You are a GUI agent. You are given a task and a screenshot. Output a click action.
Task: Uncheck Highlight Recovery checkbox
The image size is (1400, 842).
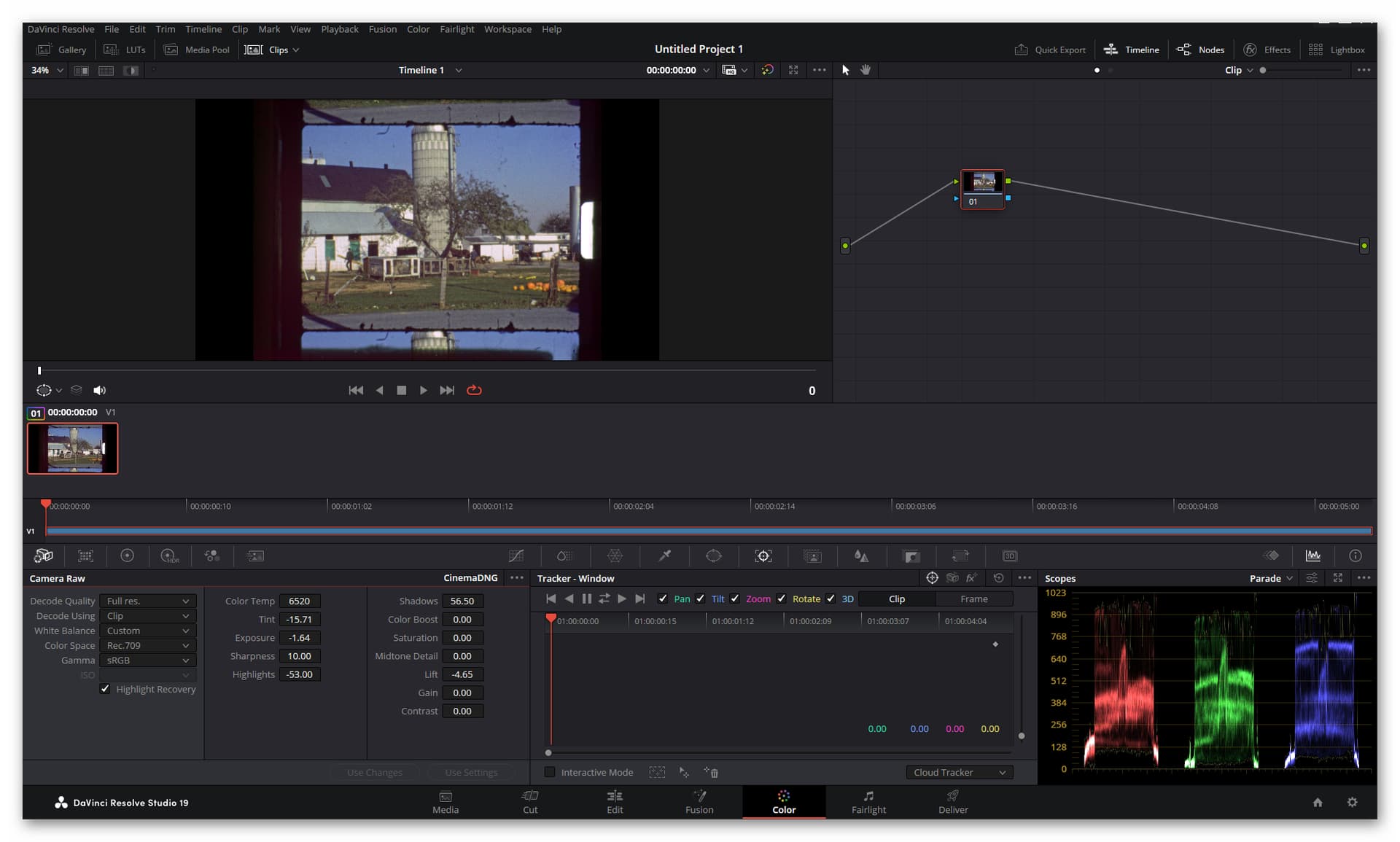(x=105, y=689)
